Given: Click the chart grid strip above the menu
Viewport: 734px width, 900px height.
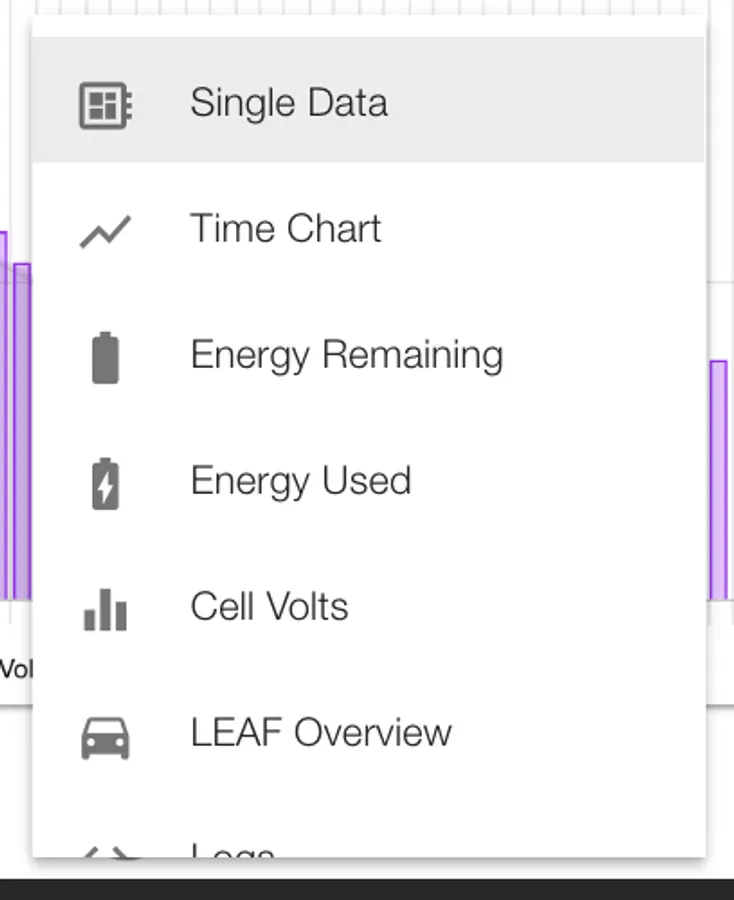Looking at the screenshot, I should click(x=367, y=7).
